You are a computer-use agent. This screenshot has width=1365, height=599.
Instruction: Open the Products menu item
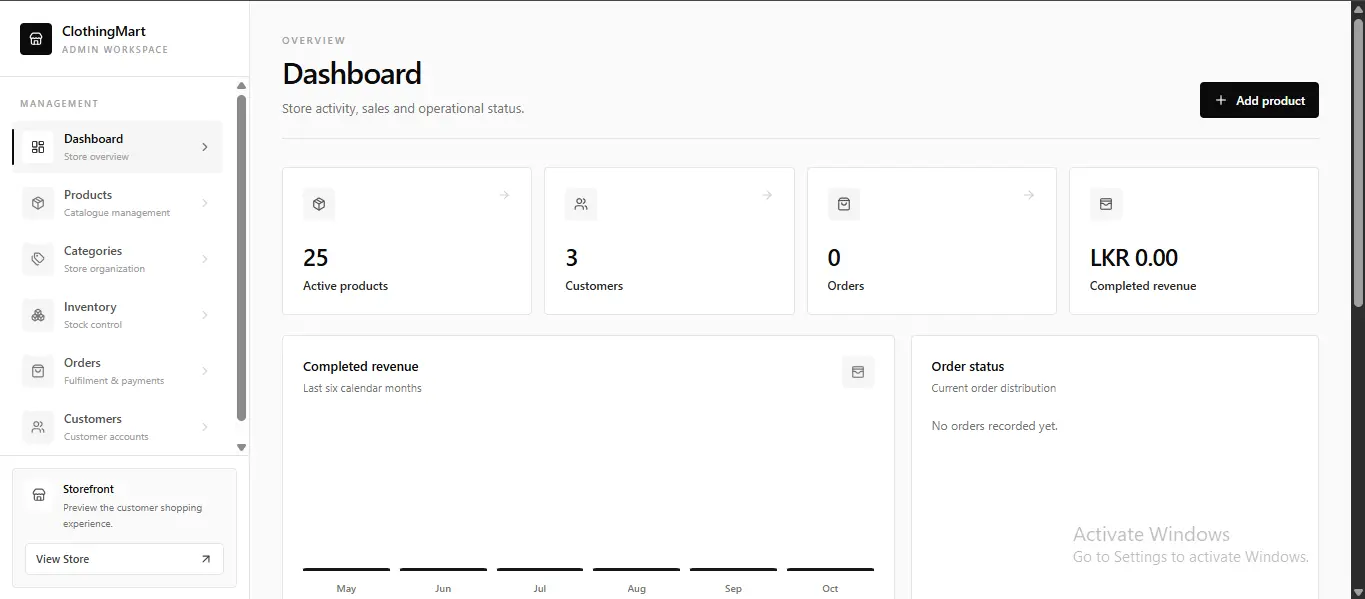click(x=117, y=203)
